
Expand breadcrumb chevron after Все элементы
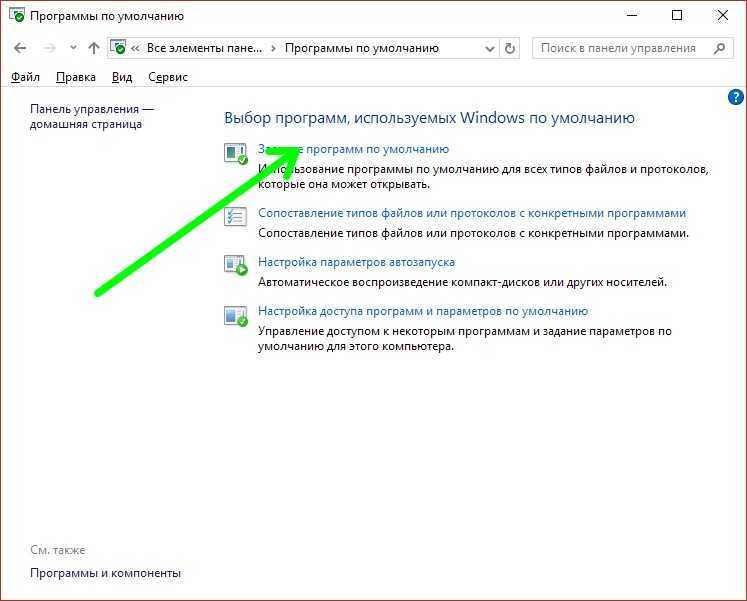click(273, 48)
